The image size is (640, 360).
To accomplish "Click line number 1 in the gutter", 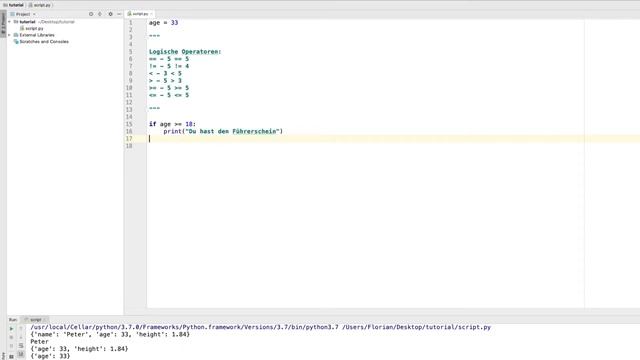I will (x=131, y=23).
